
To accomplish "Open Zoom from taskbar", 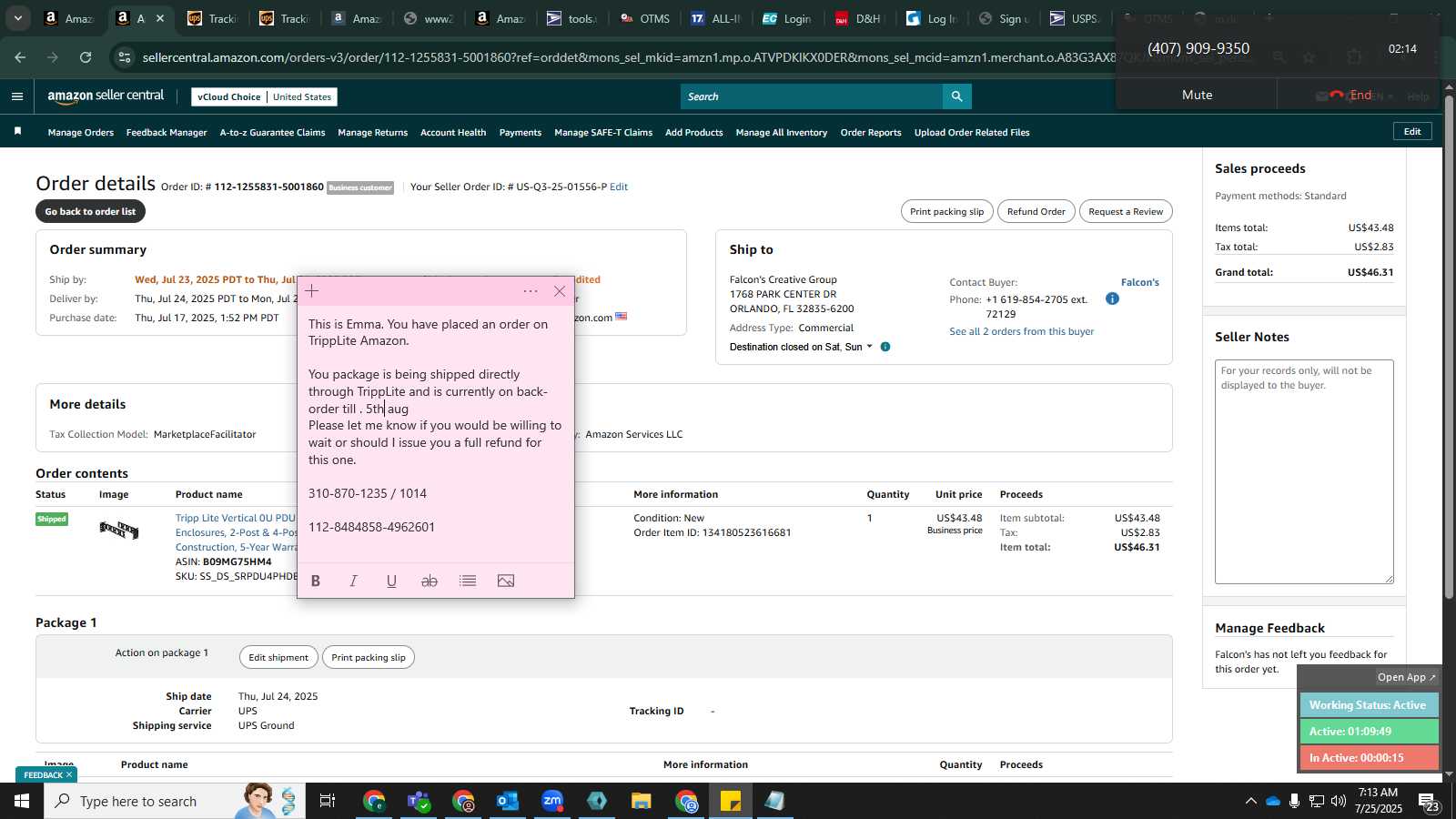I will (552, 801).
